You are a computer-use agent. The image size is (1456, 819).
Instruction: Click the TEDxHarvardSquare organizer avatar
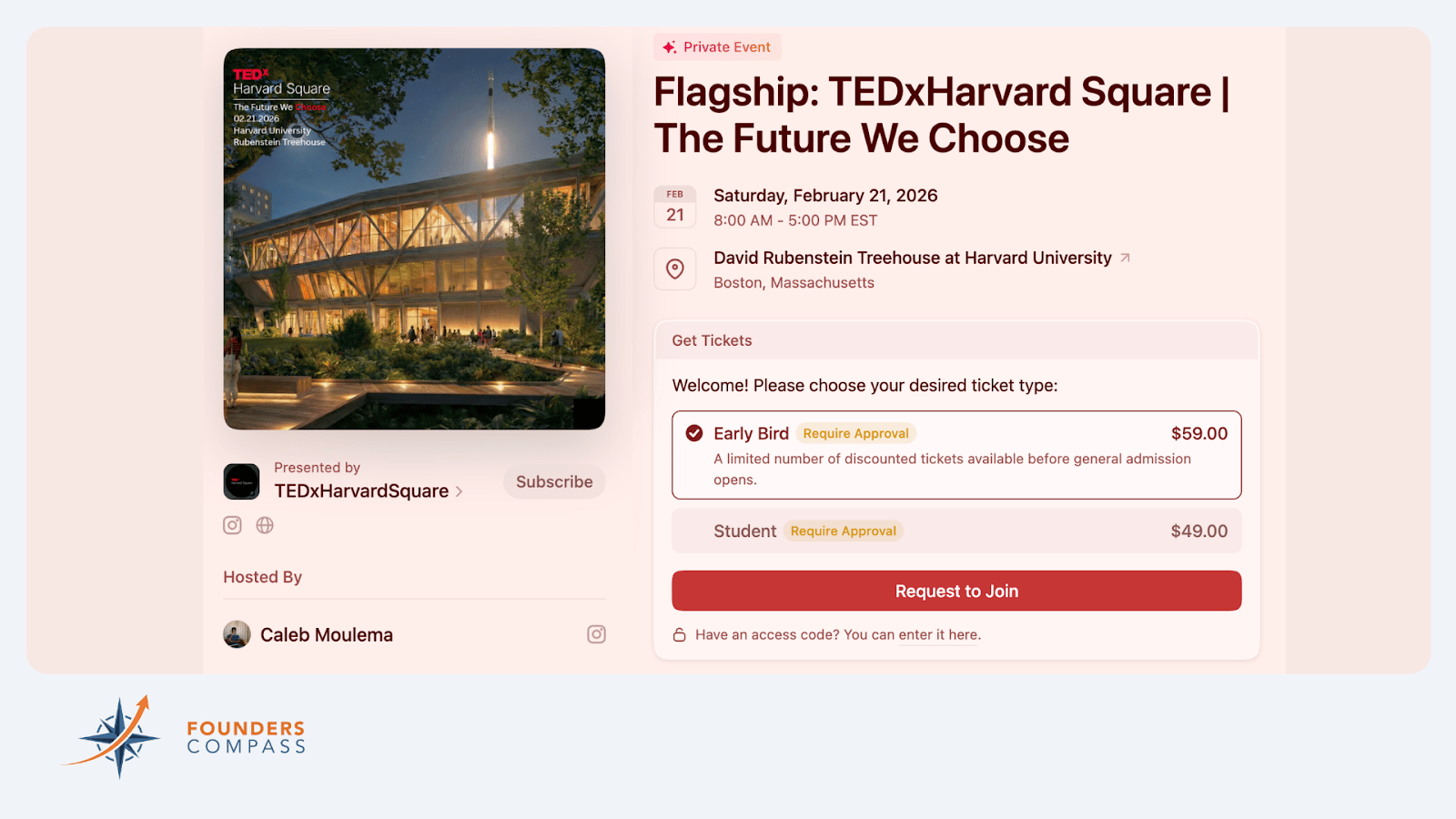(x=242, y=481)
